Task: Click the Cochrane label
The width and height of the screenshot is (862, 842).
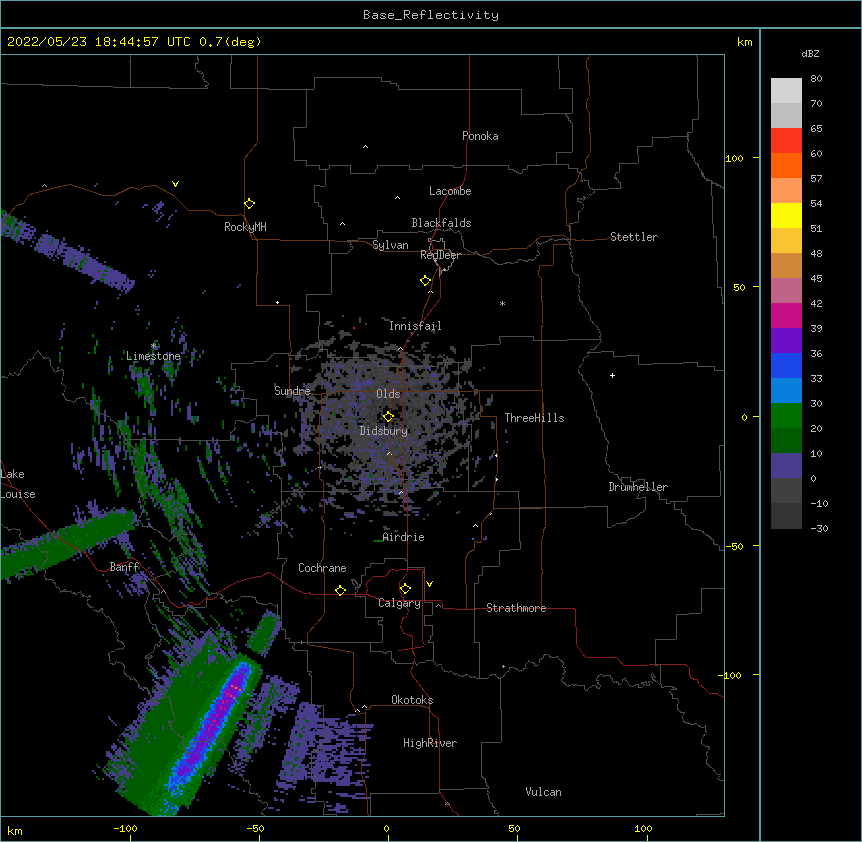Action: click(x=322, y=568)
